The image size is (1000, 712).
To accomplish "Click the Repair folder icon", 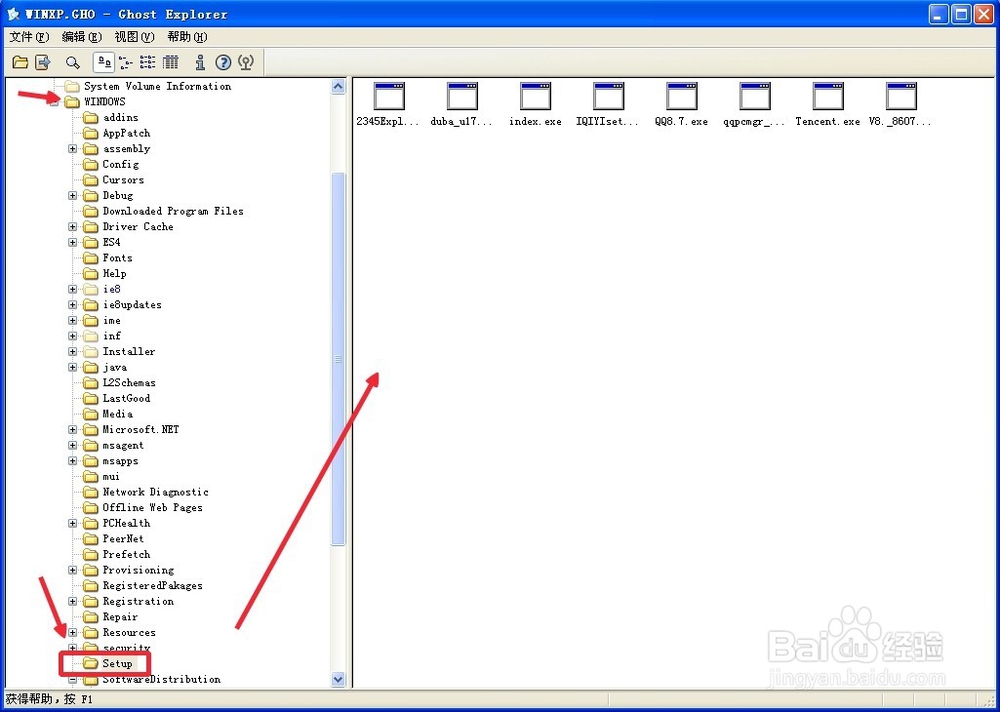I will [91, 617].
